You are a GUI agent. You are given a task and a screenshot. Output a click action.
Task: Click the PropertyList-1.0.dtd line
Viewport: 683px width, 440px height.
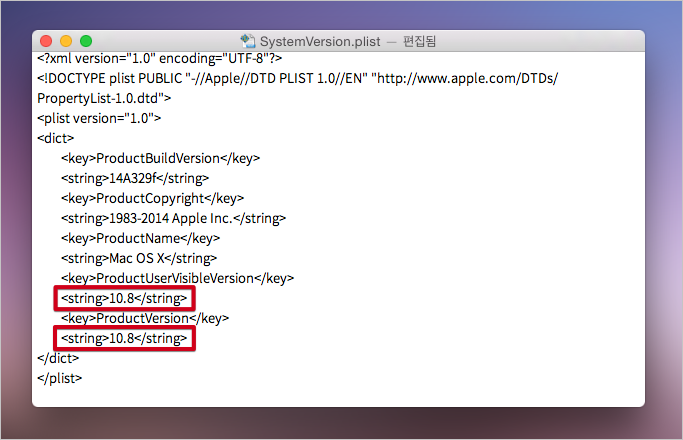(104, 98)
